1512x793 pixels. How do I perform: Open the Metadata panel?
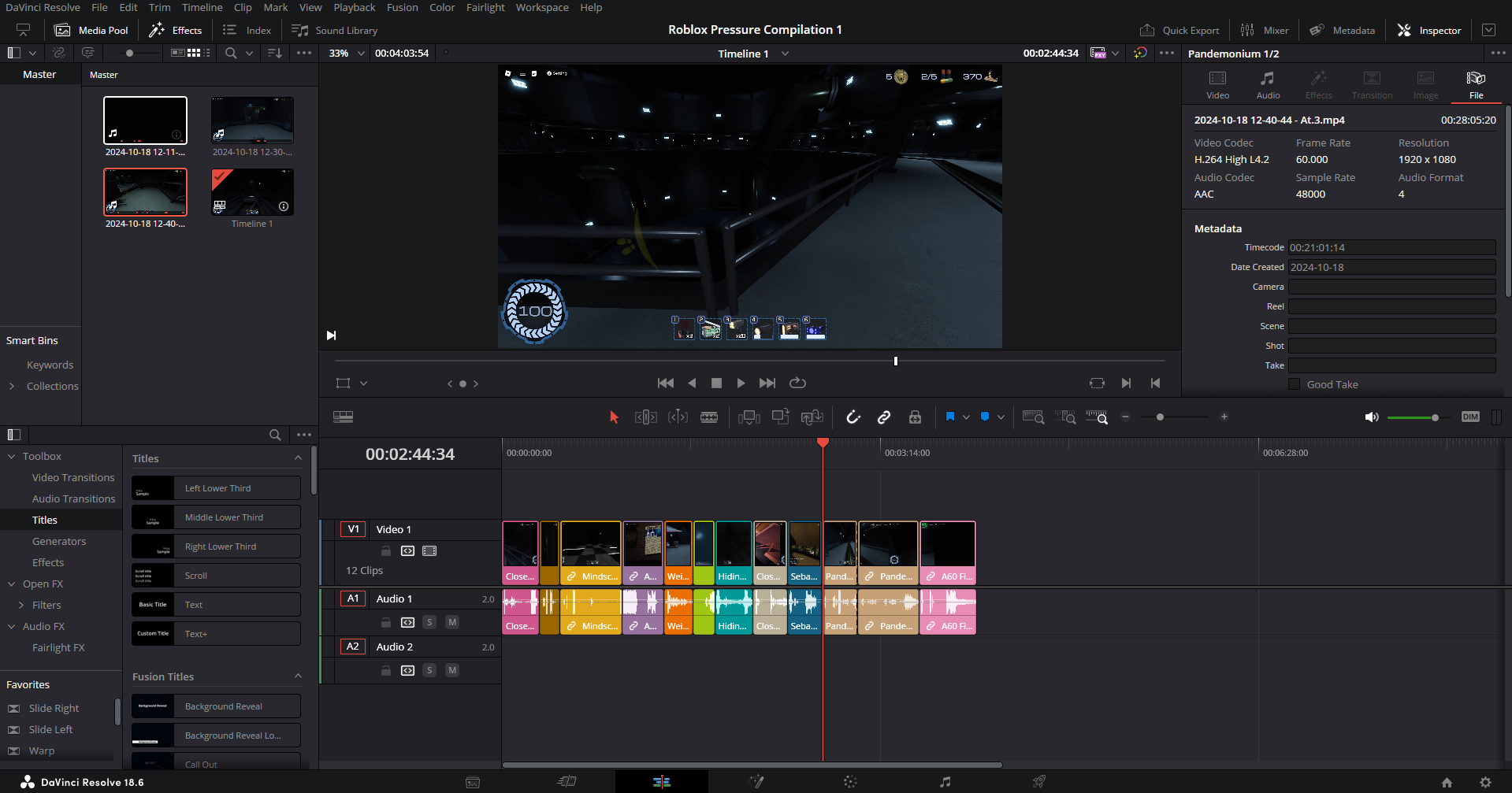click(x=1343, y=30)
